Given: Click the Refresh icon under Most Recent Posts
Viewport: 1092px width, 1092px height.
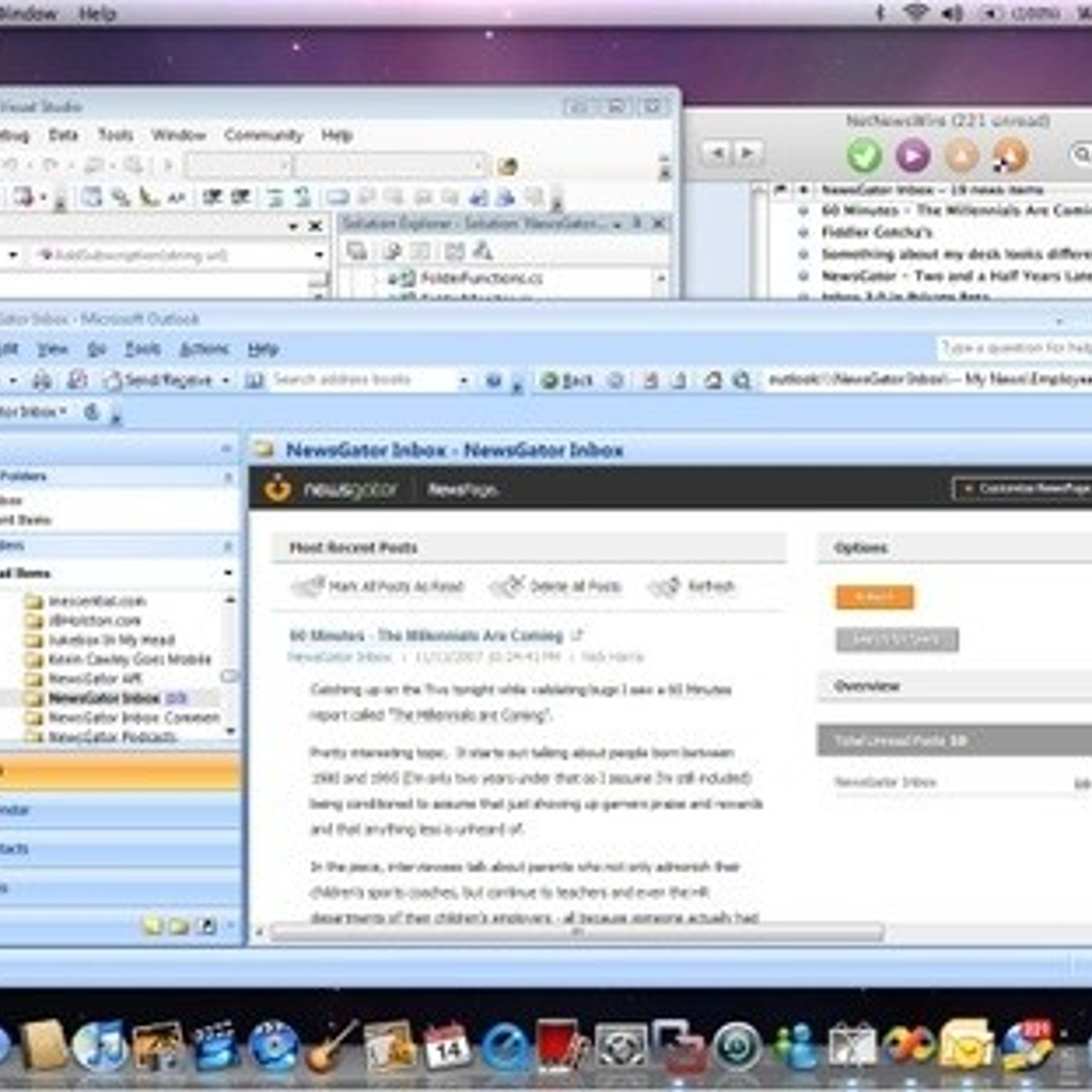Looking at the screenshot, I should pos(664,587).
